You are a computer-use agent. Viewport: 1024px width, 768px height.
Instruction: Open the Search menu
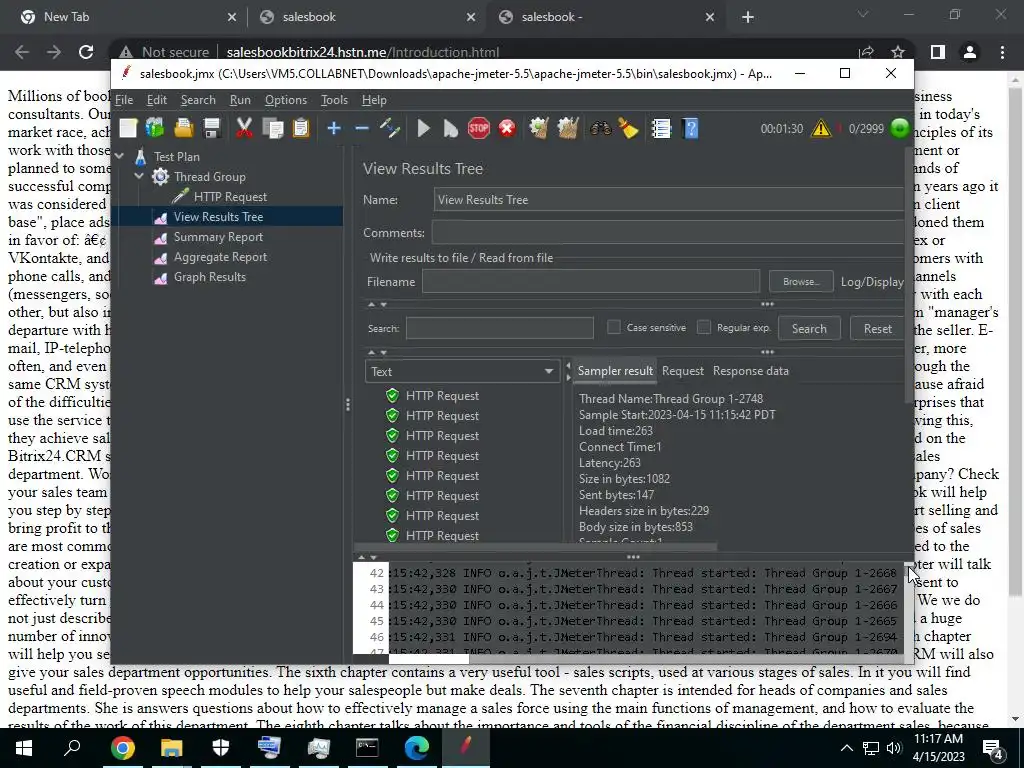(x=198, y=100)
